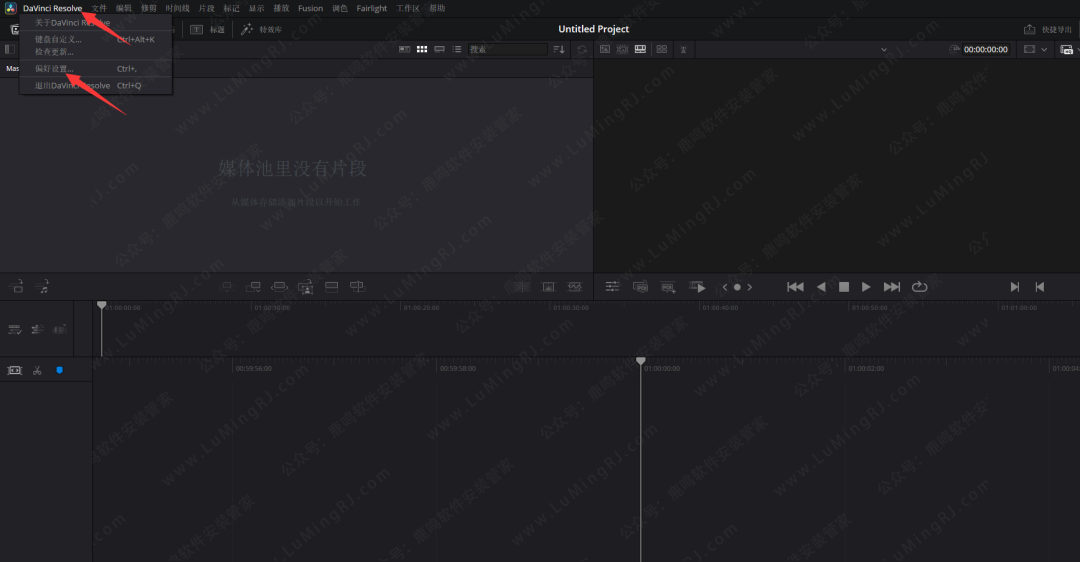Switch media pool to list view
The width and height of the screenshot is (1080, 562).
(456, 49)
